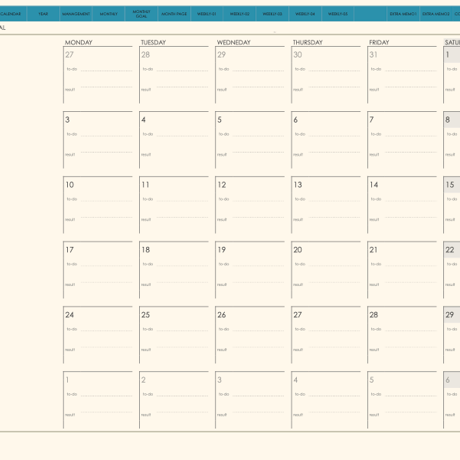Screen dimensions: 460x460
Task: Select the date number 19
Action: 222,250
